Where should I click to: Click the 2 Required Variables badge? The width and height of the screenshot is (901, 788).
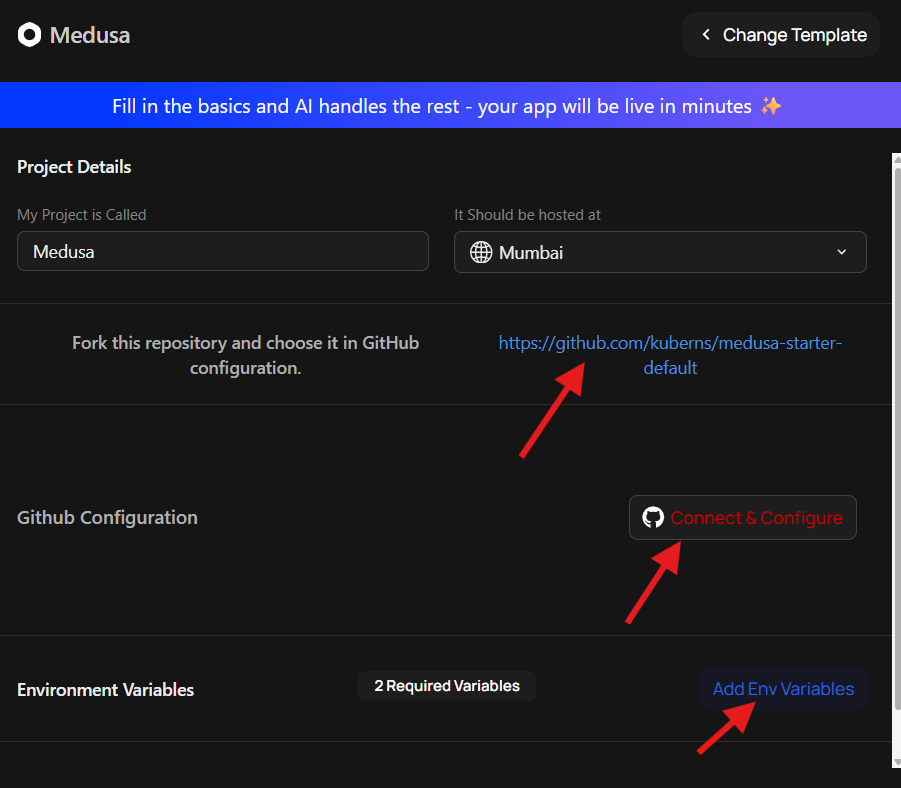click(x=446, y=686)
